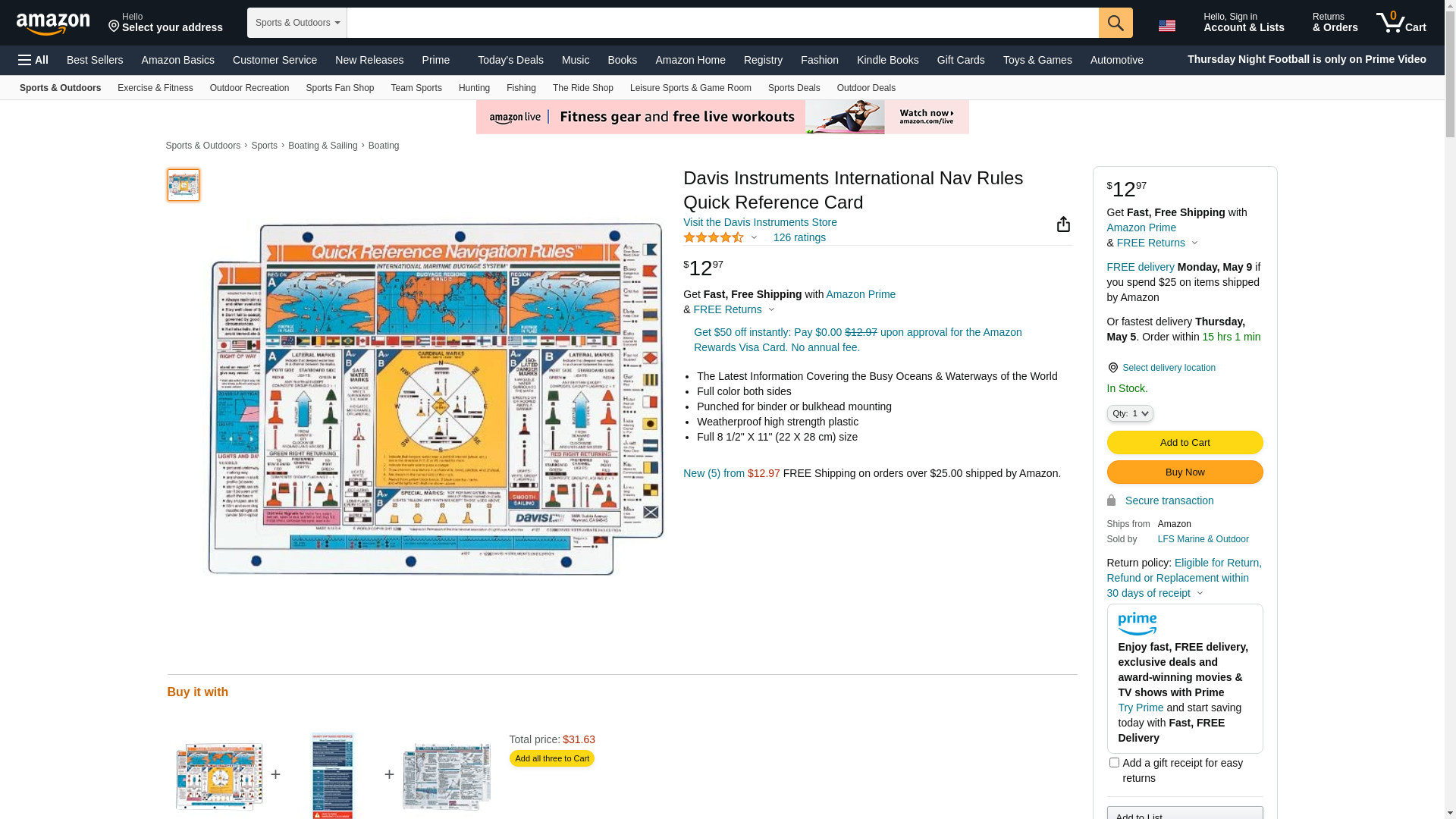Expand the return policy details chevron

click(1200, 594)
